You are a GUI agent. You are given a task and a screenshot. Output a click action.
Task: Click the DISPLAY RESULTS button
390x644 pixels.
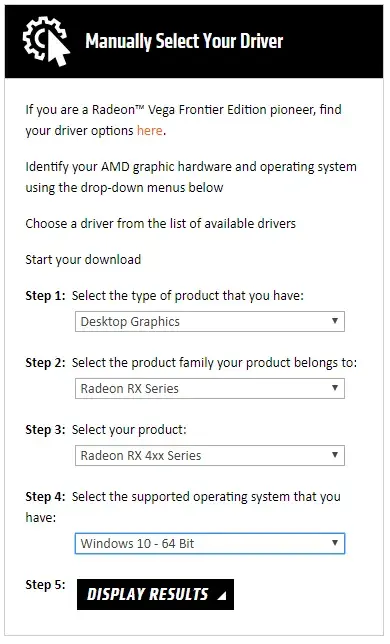[155, 594]
